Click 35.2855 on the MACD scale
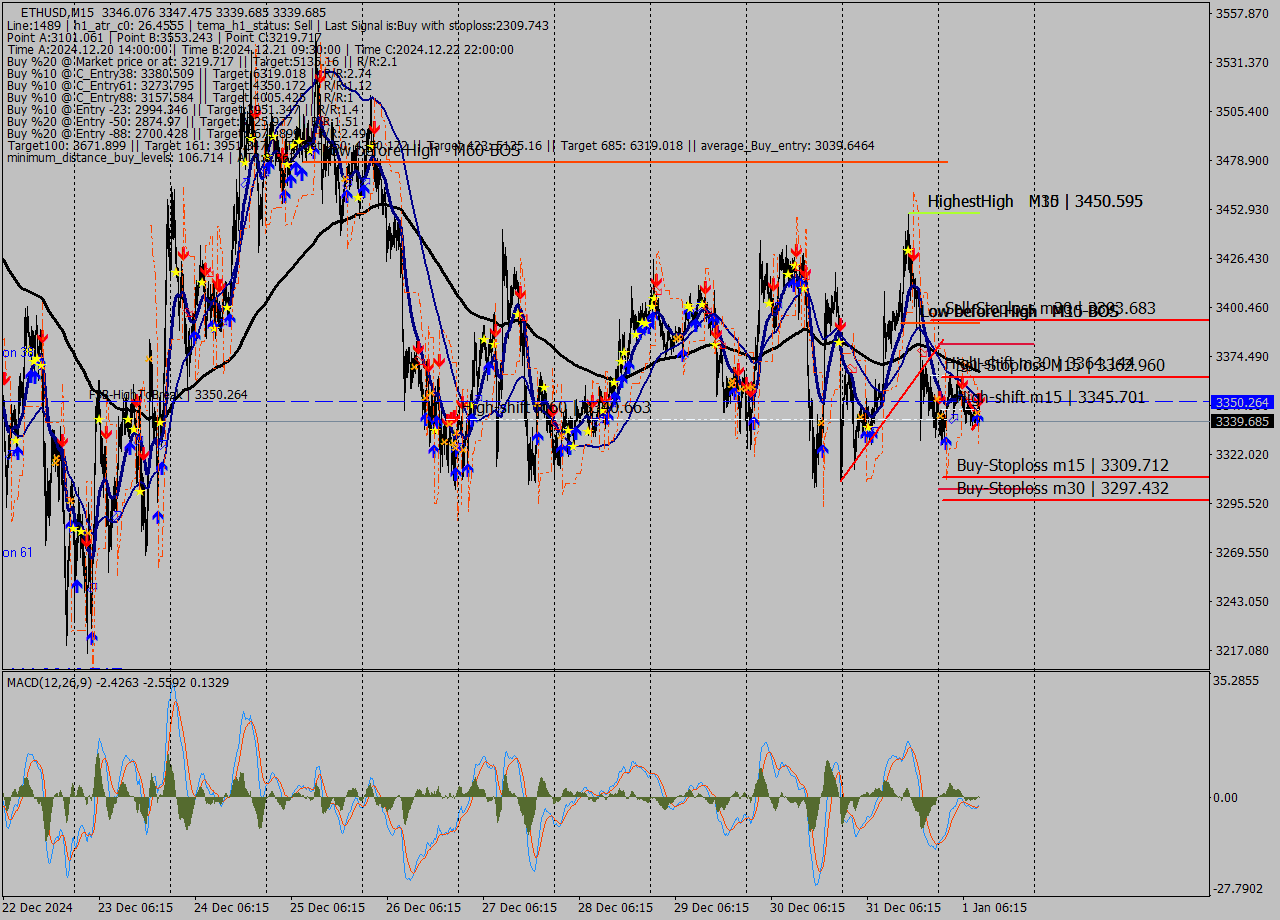Viewport: 1280px width, 920px height. pos(1237,681)
